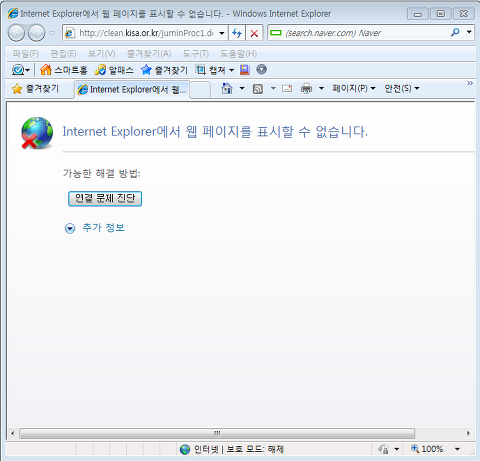The height and width of the screenshot is (461, 480).
Task: Click the 100% zoom level button
Action: click(x=427, y=449)
